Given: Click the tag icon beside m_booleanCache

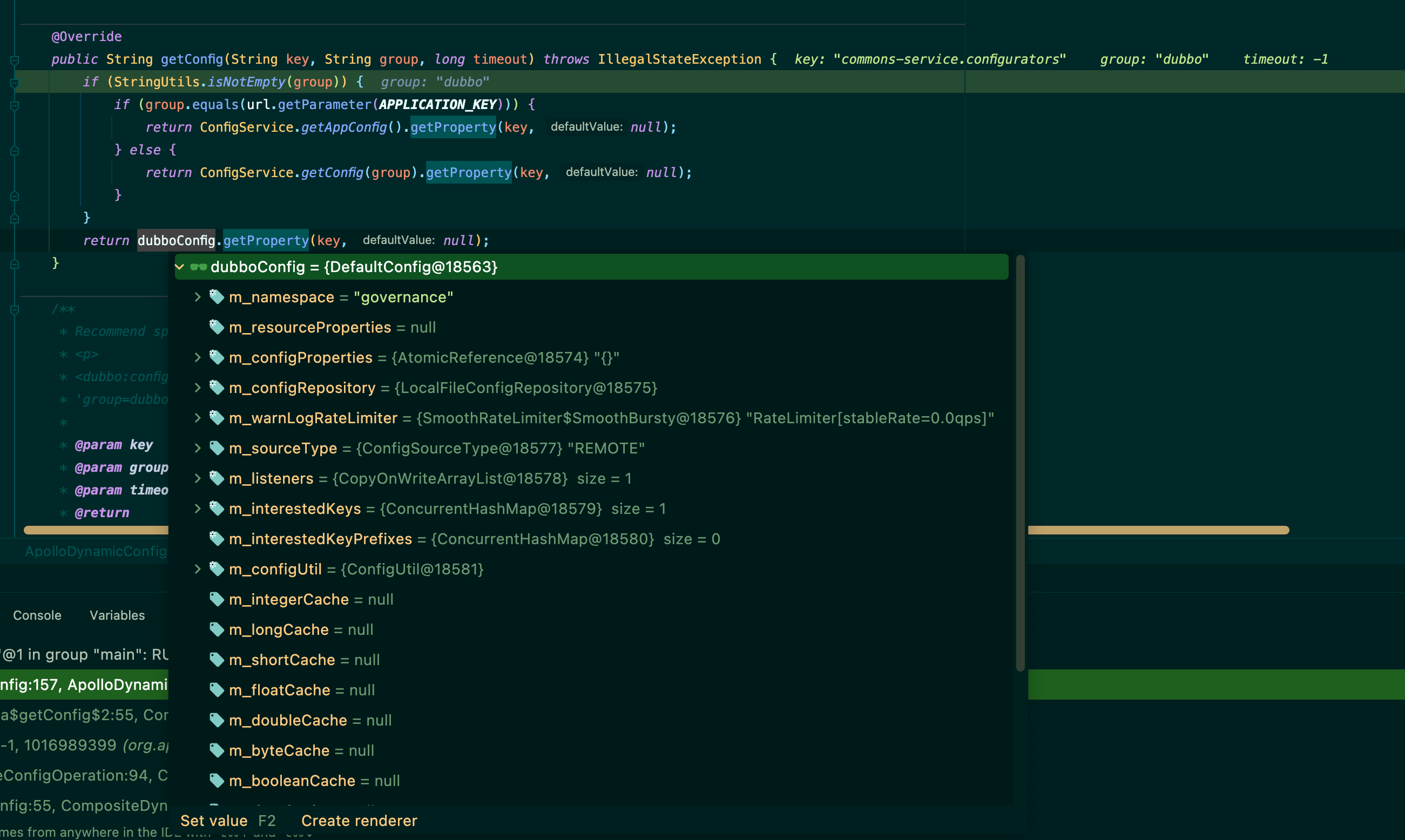Looking at the screenshot, I should pos(216,781).
